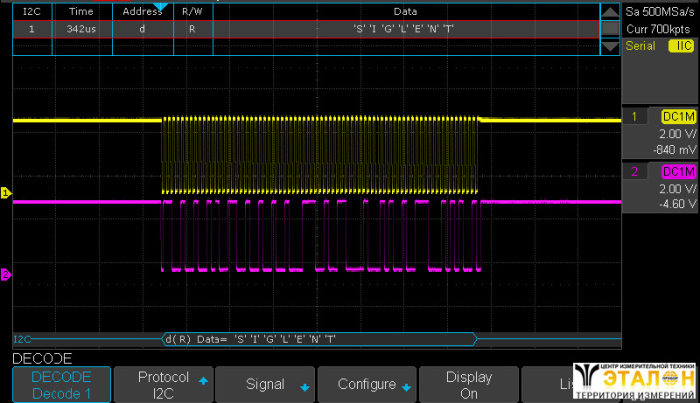Open the Protocol I2C selection menu
Image resolution: width=700 pixels, height=403 pixels.
(x=163, y=384)
